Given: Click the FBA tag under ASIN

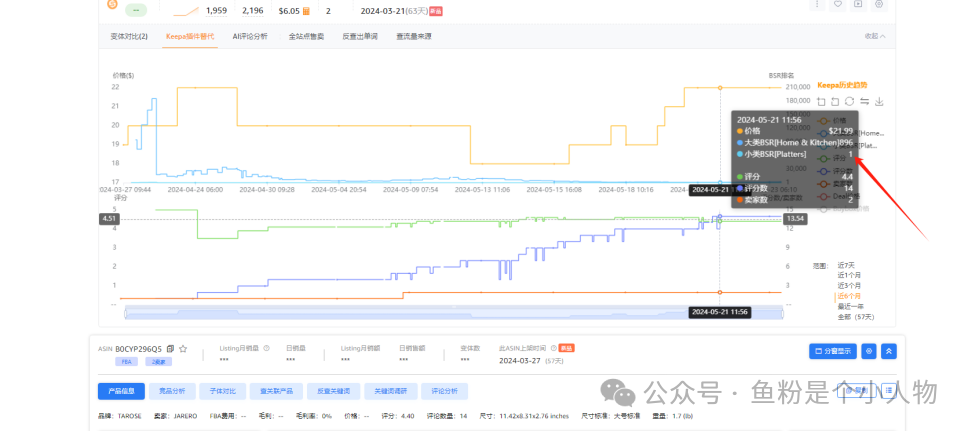Looking at the screenshot, I should 127,362.
